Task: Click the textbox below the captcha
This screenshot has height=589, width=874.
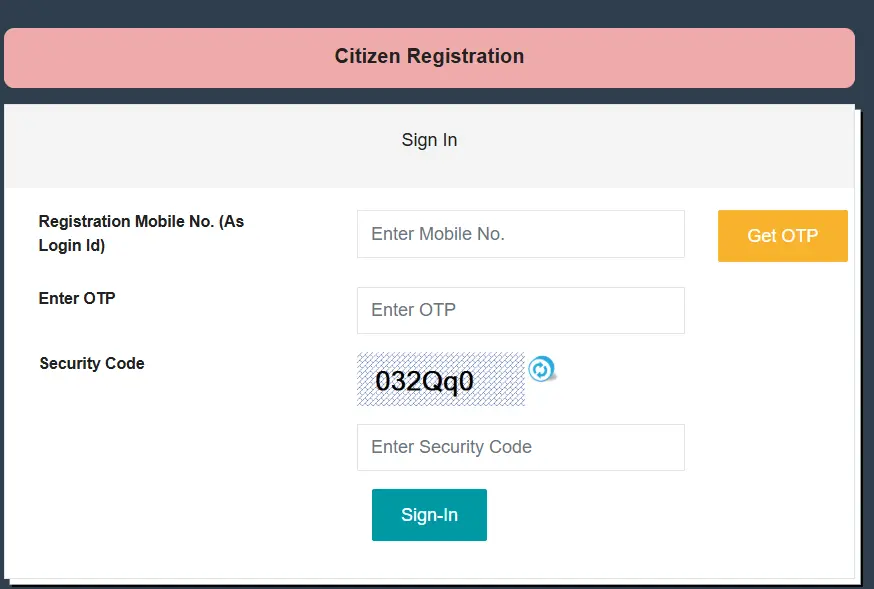Action: pyautogui.click(x=520, y=447)
